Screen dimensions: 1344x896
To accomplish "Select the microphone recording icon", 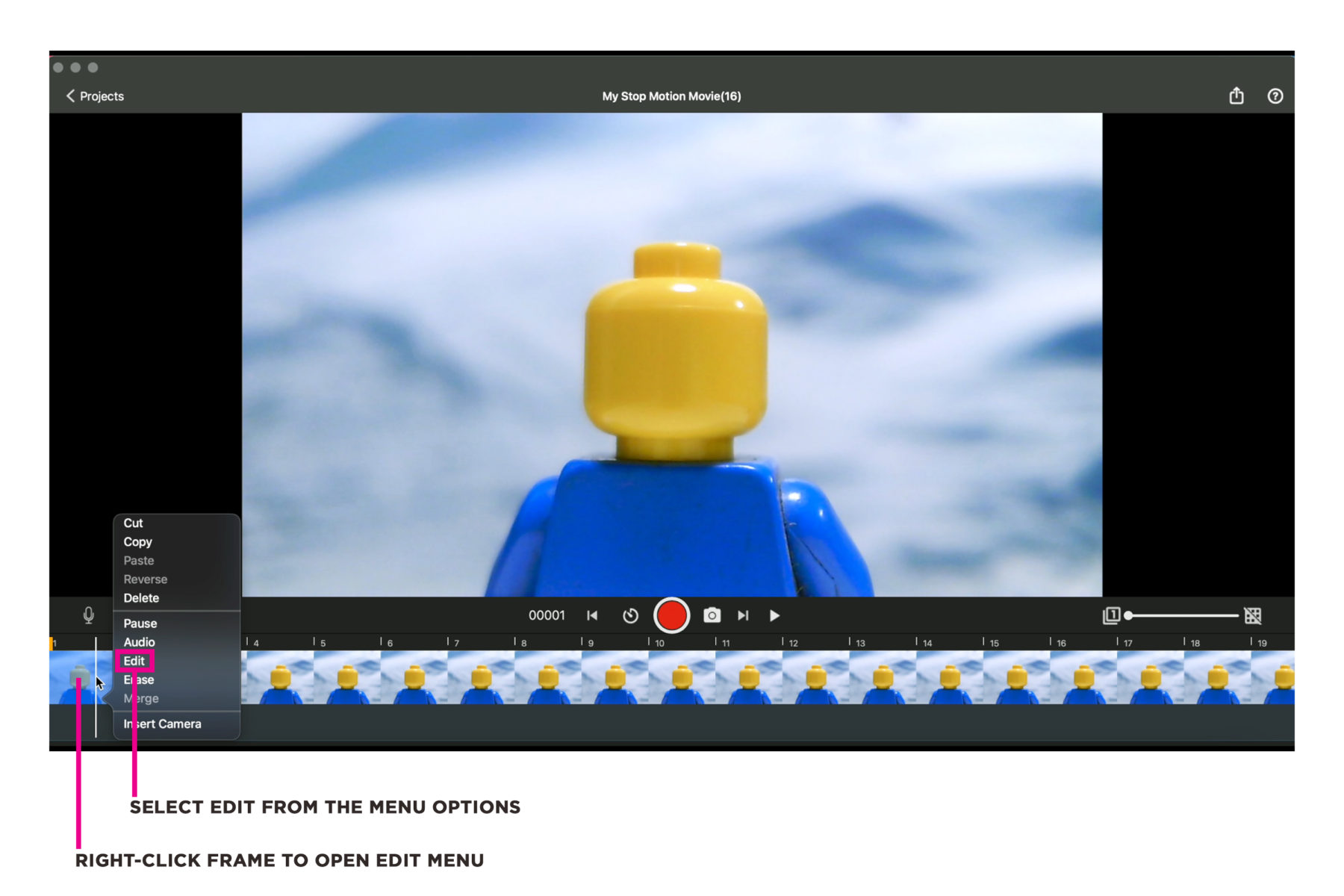I will [87, 615].
